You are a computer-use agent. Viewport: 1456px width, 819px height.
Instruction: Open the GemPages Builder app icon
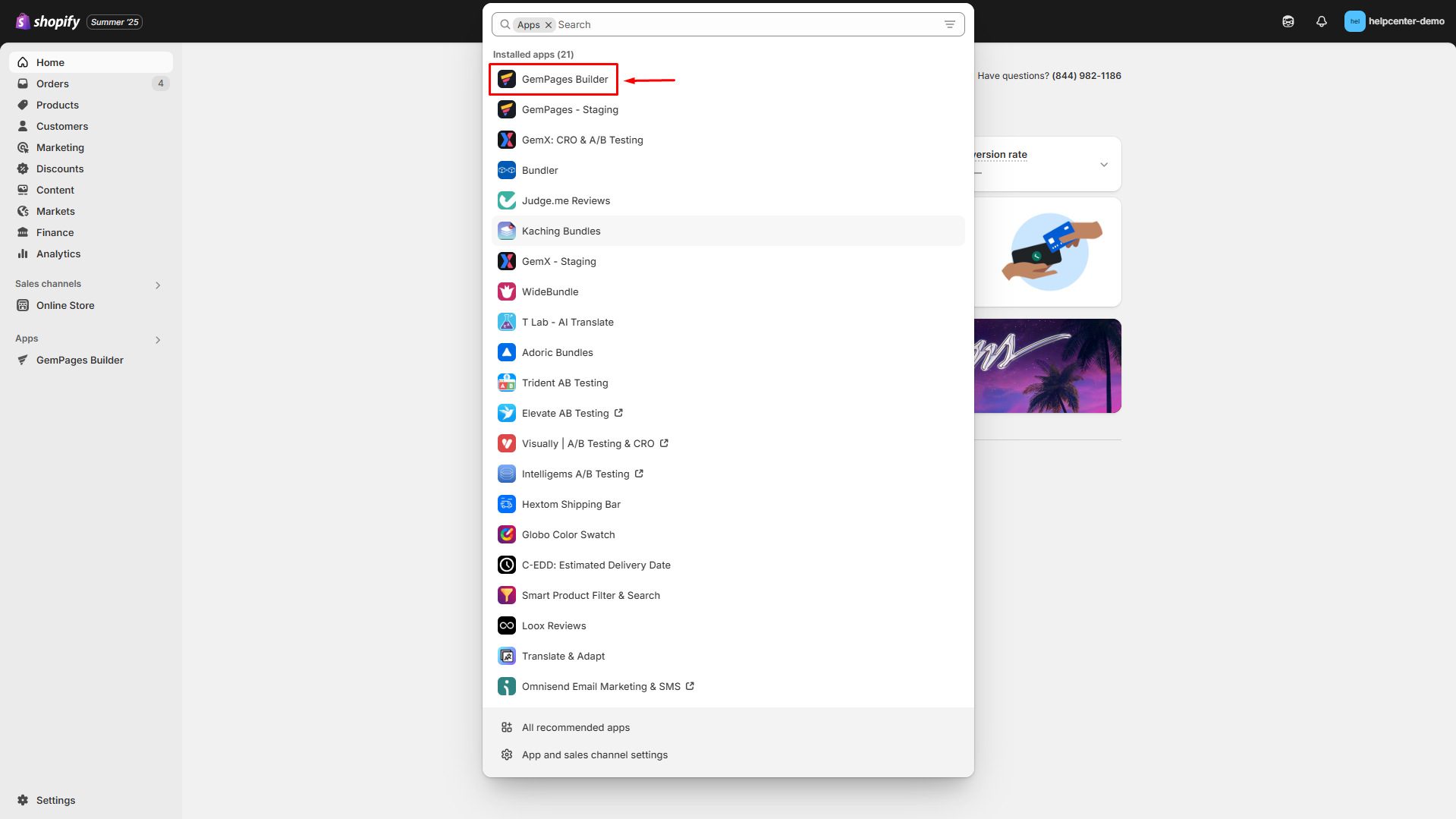[507, 79]
